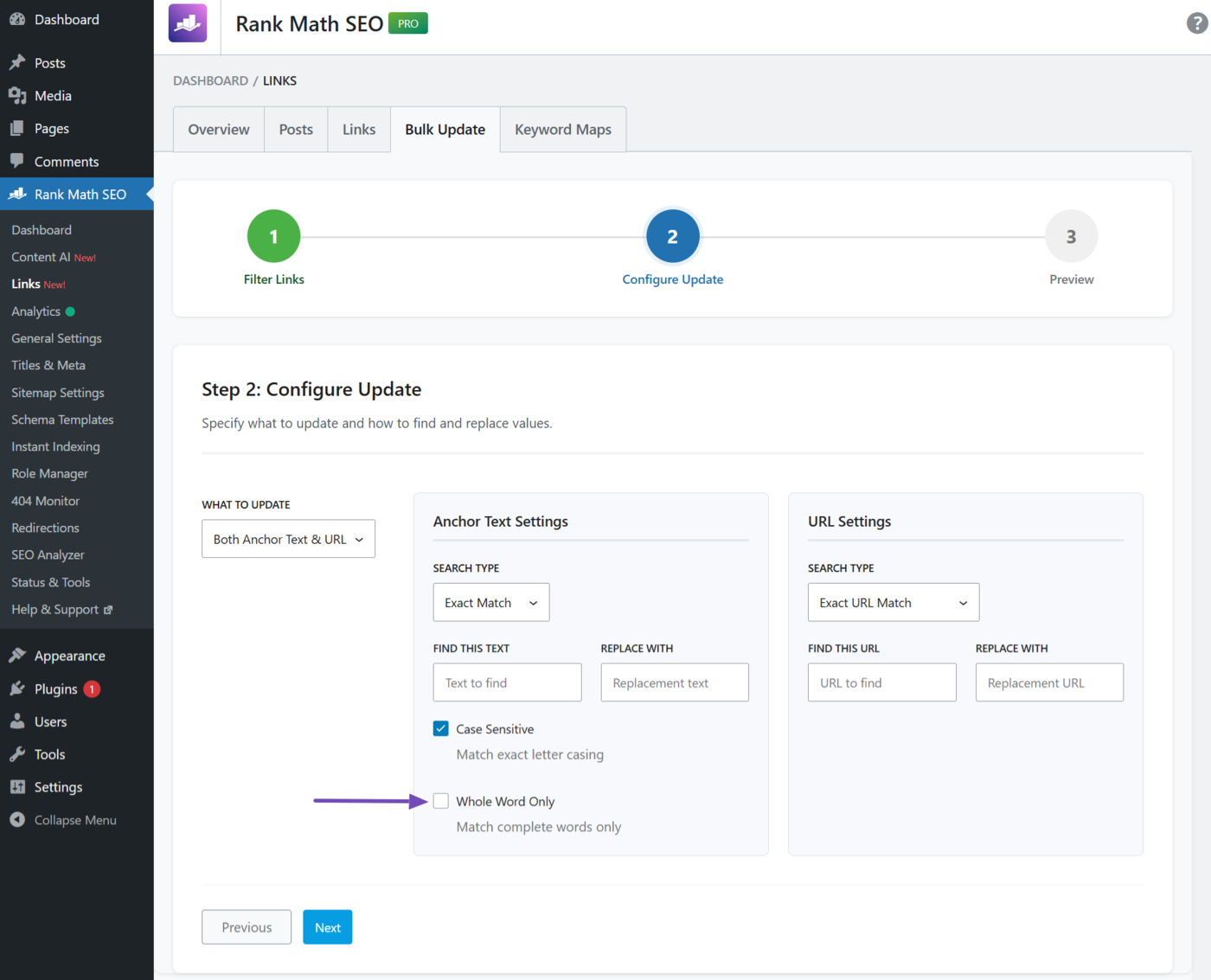
Task: Open the What To Update dropdown
Action: click(x=288, y=539)
